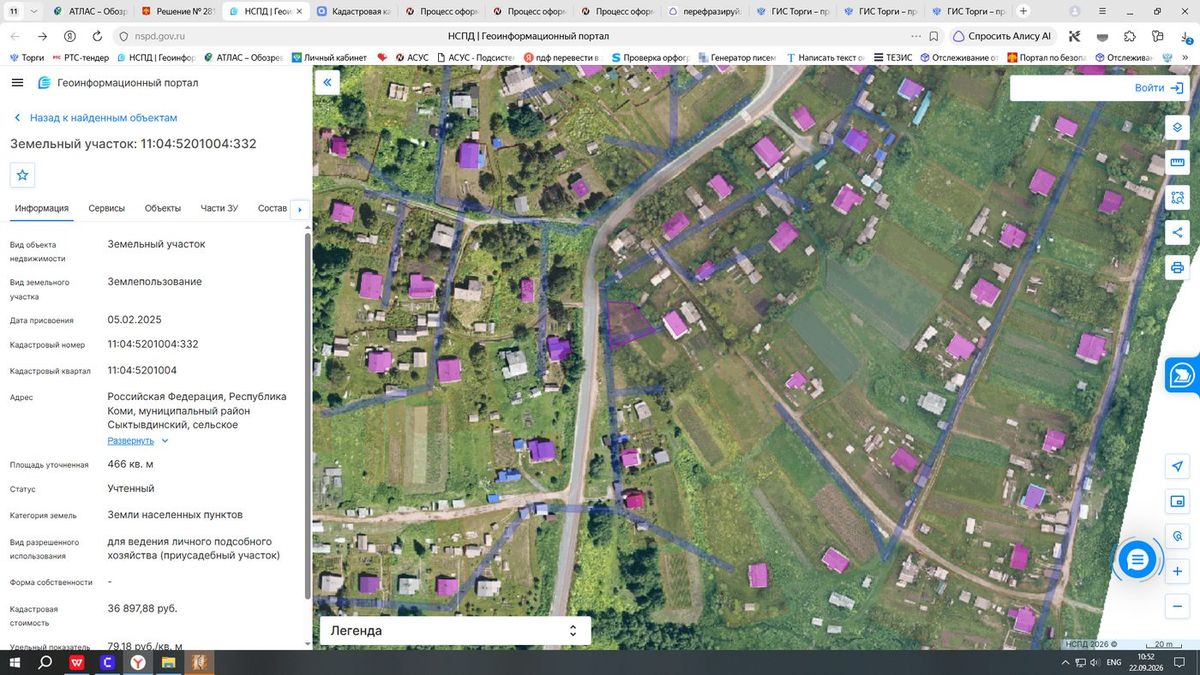Bookmark this page in address bar
1200x675 pixels.
click(x=933, y=35)
